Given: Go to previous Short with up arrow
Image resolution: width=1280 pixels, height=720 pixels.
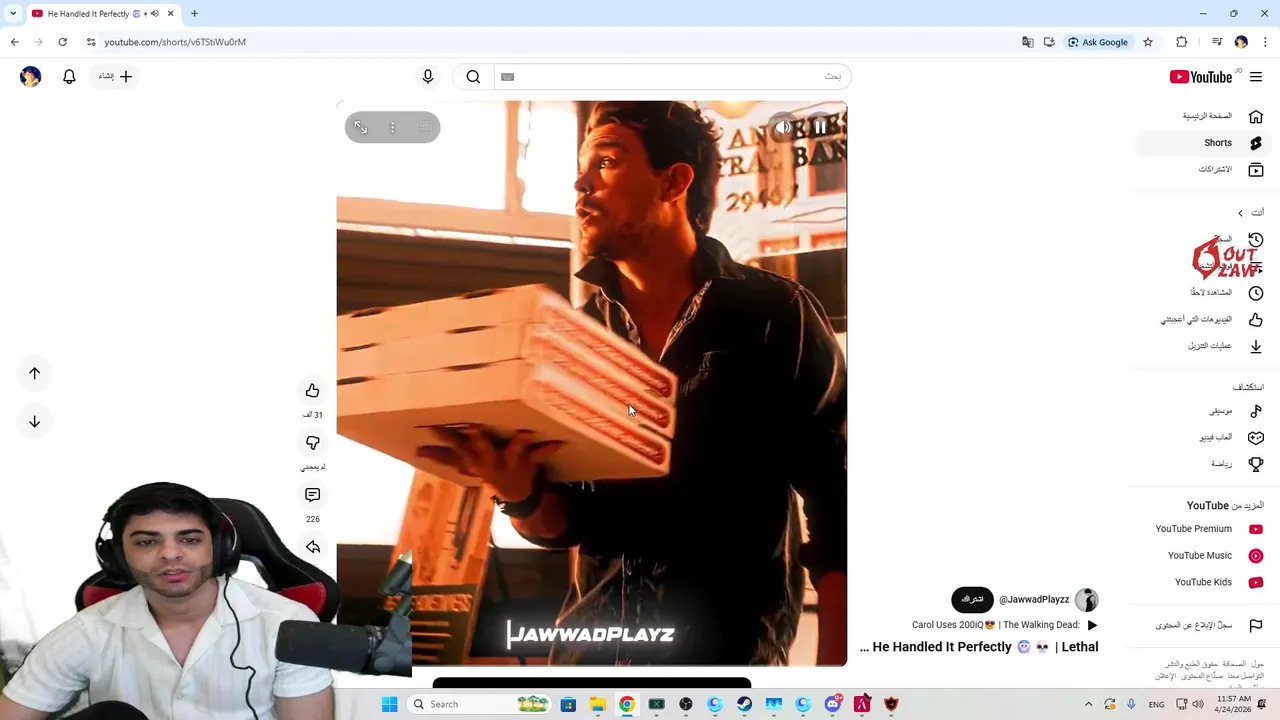Looking at the screenshot, I should [x=34, y=373].
